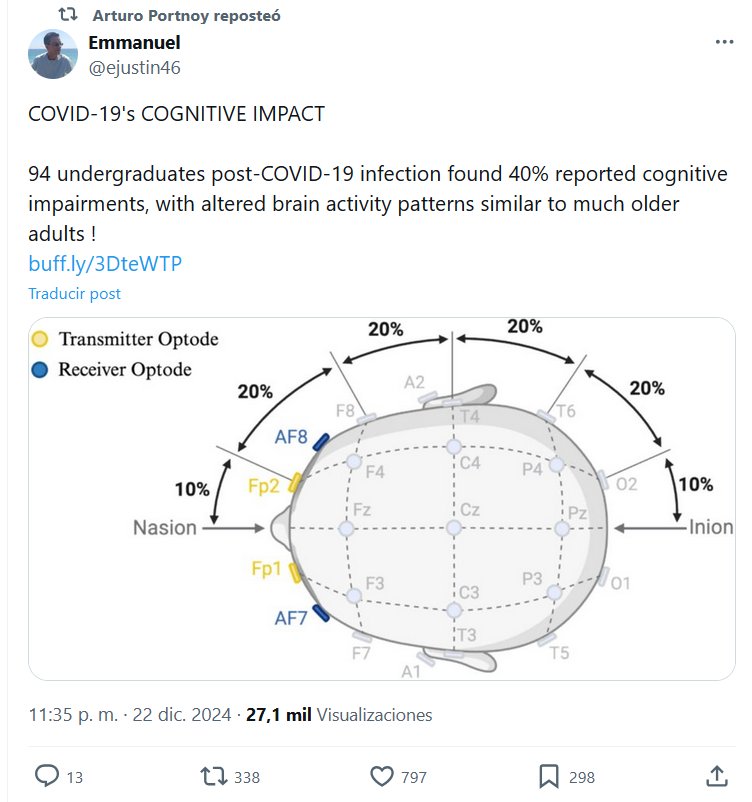Click the repost icon beside Arturo Portnoy
752x802 pixels.
pyautogui.click(x=69, y=15)
